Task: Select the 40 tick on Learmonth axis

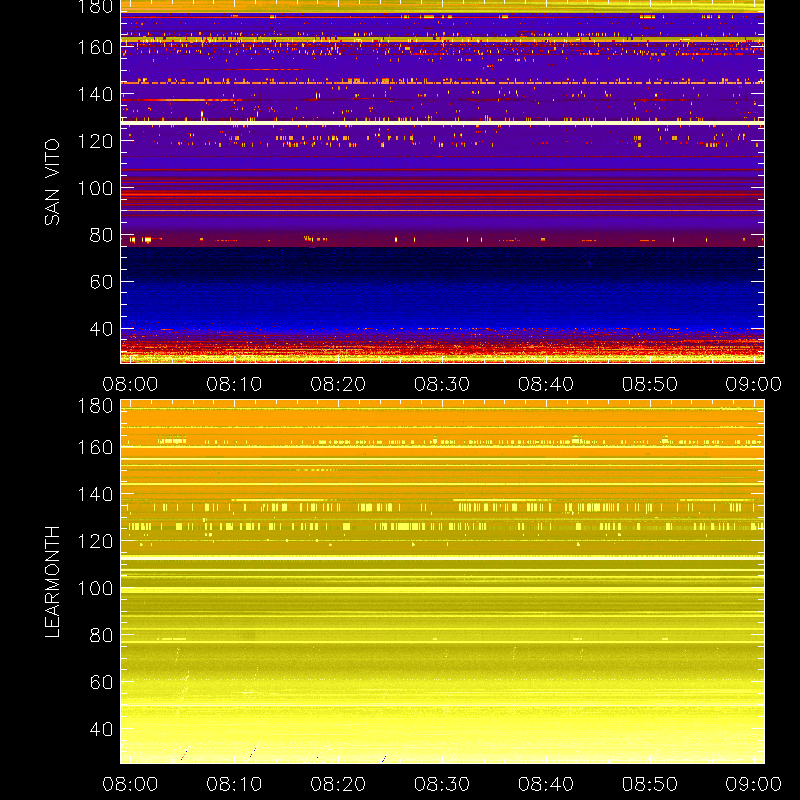Action: [101, 729]
